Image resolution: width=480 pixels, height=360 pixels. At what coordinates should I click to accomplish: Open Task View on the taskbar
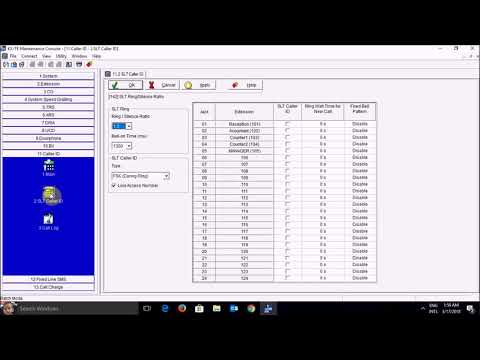(147, 309)
